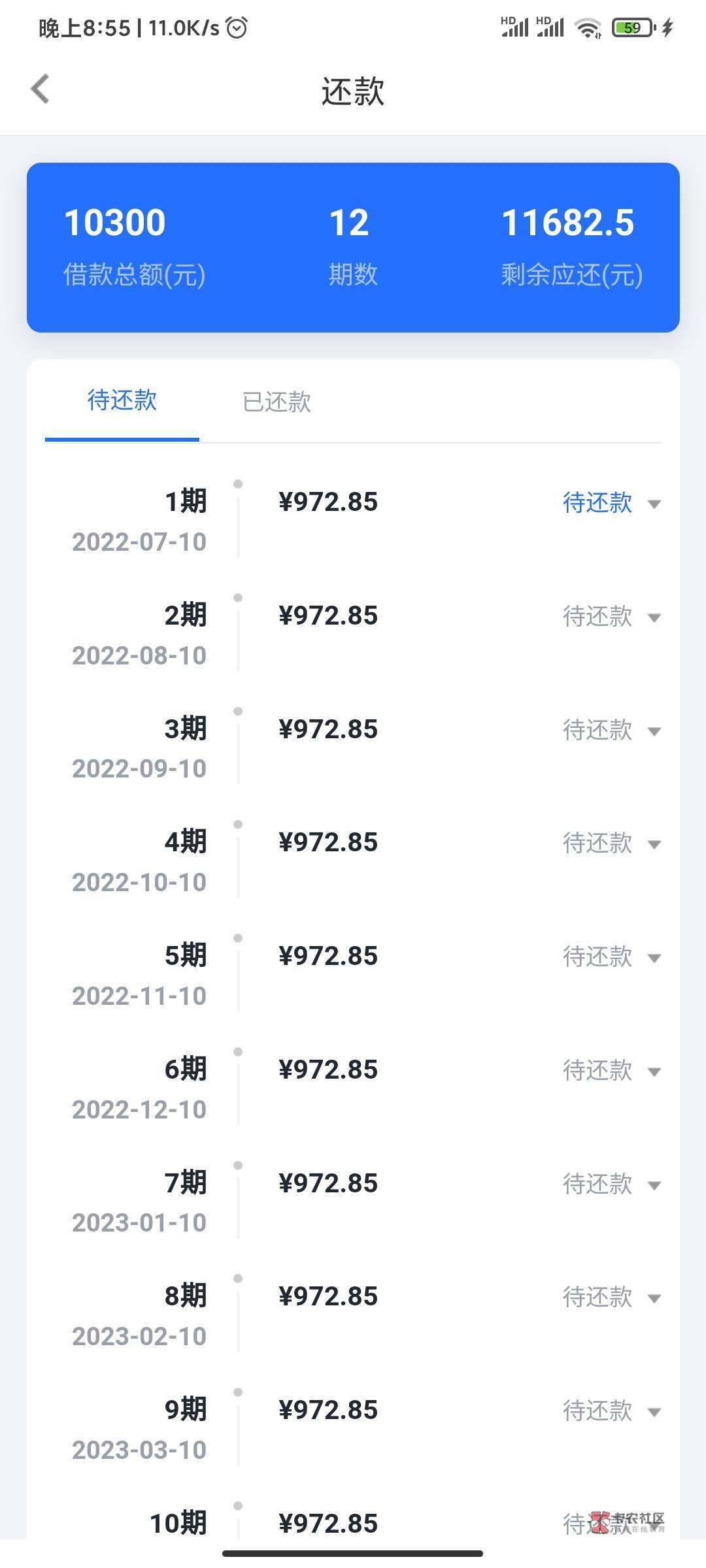Viewport: 706px width, 1568px height.
Task: Tap 待还款 status for 2022-08-10 installment
Action: 597,616
